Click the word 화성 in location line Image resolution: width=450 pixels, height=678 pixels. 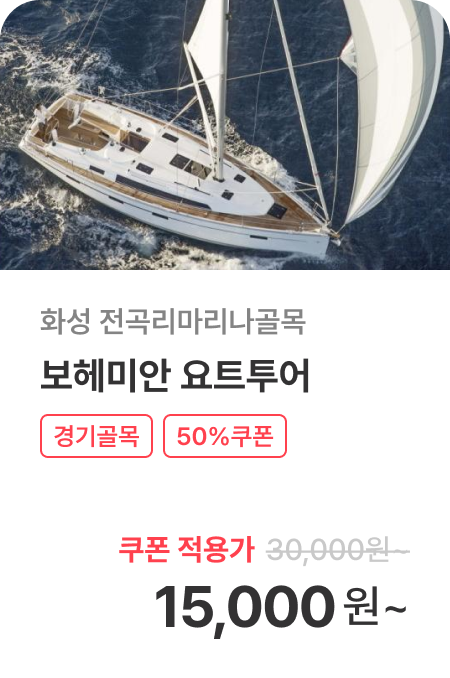pyautogui.click(x=65, y=321)
